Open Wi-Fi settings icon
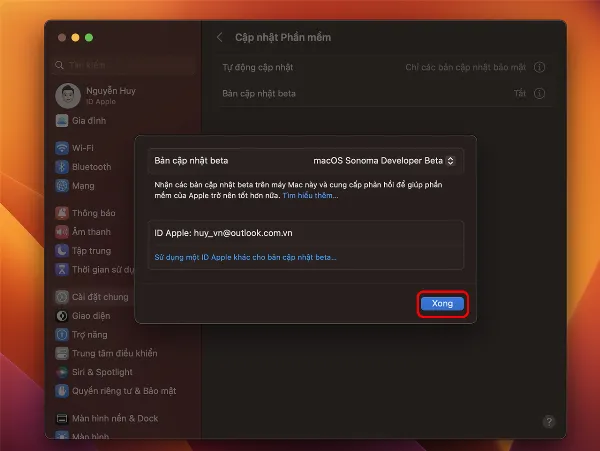 coord(62,148)
